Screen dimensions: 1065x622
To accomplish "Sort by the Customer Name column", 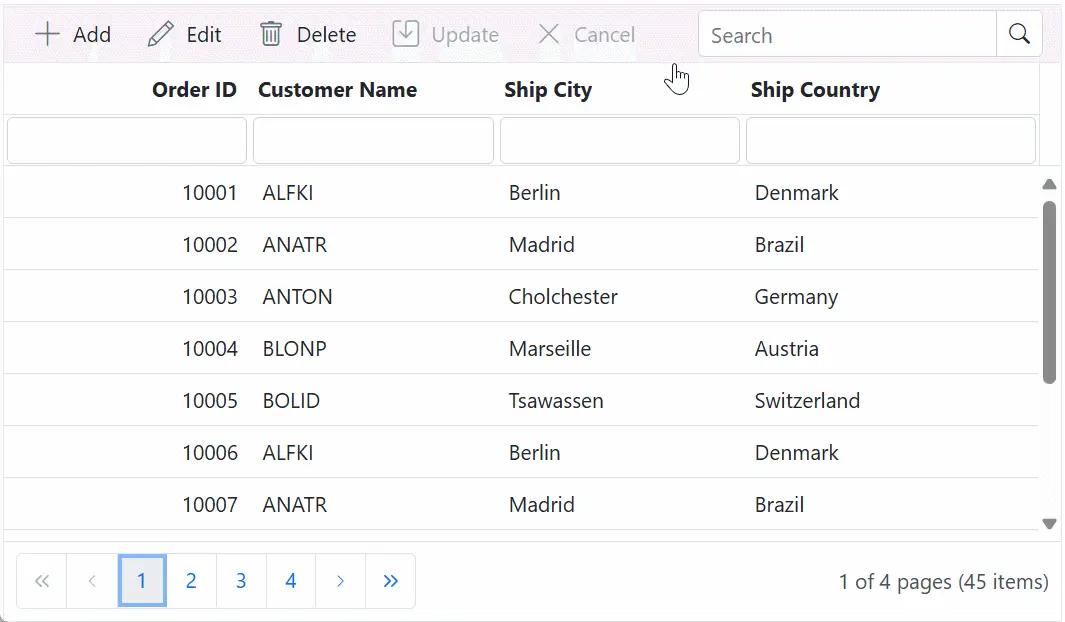I will pos(337,89).
